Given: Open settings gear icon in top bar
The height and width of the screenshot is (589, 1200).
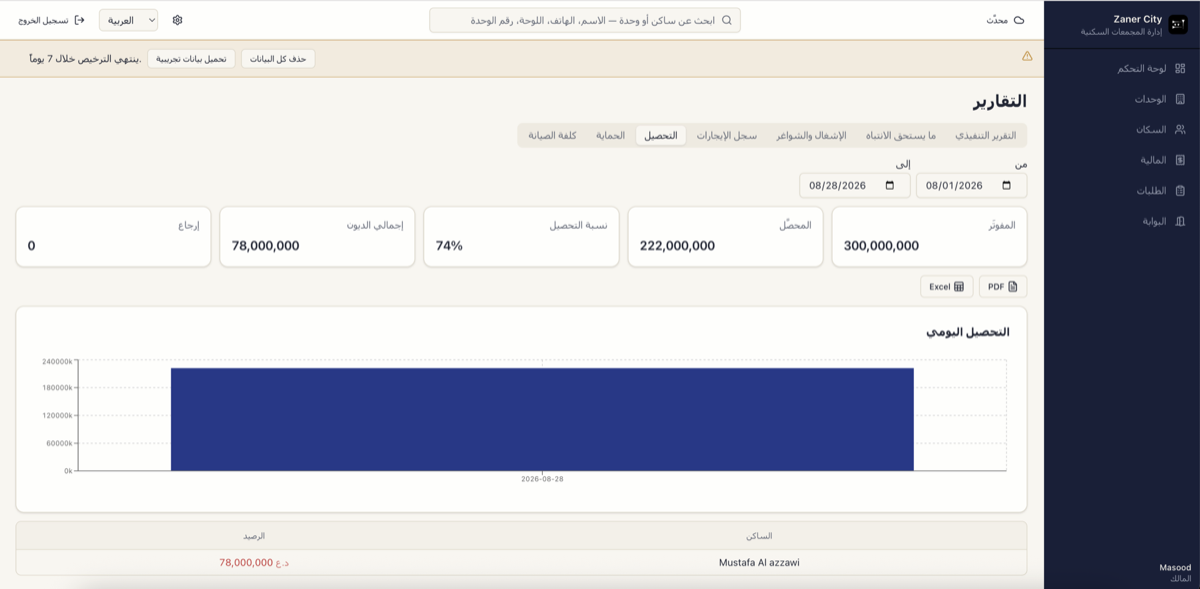Looking at the screenshot, I should (178, 20).
